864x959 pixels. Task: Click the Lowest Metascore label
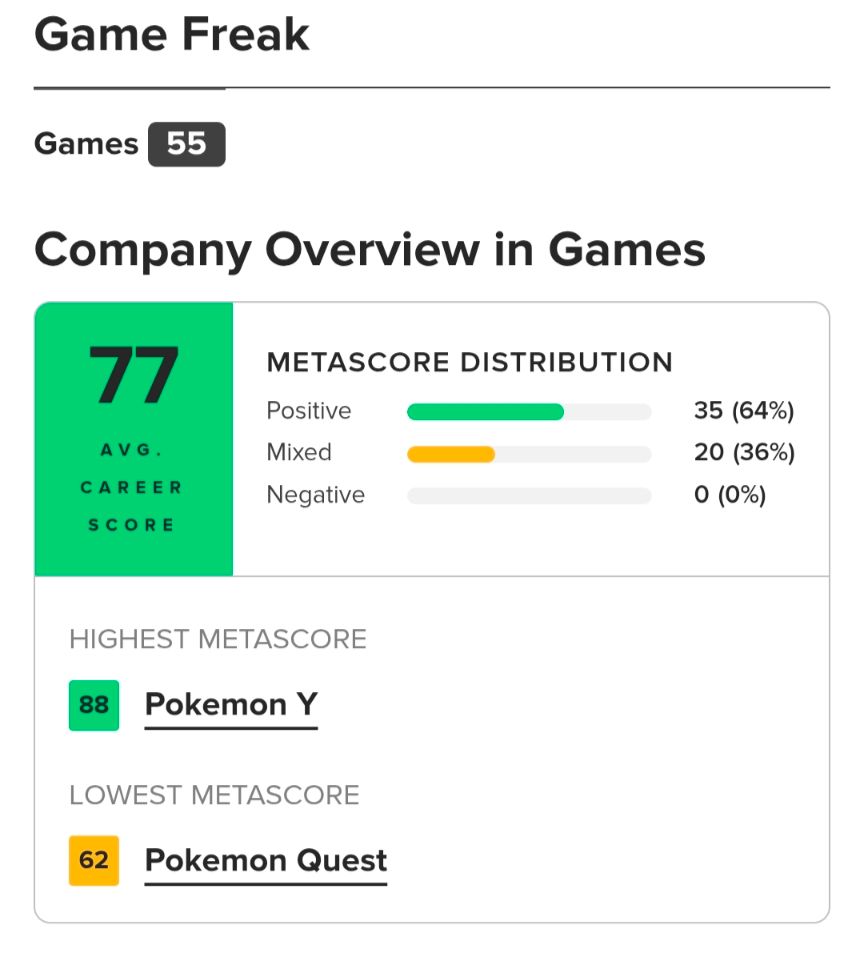tap(214, 795)
